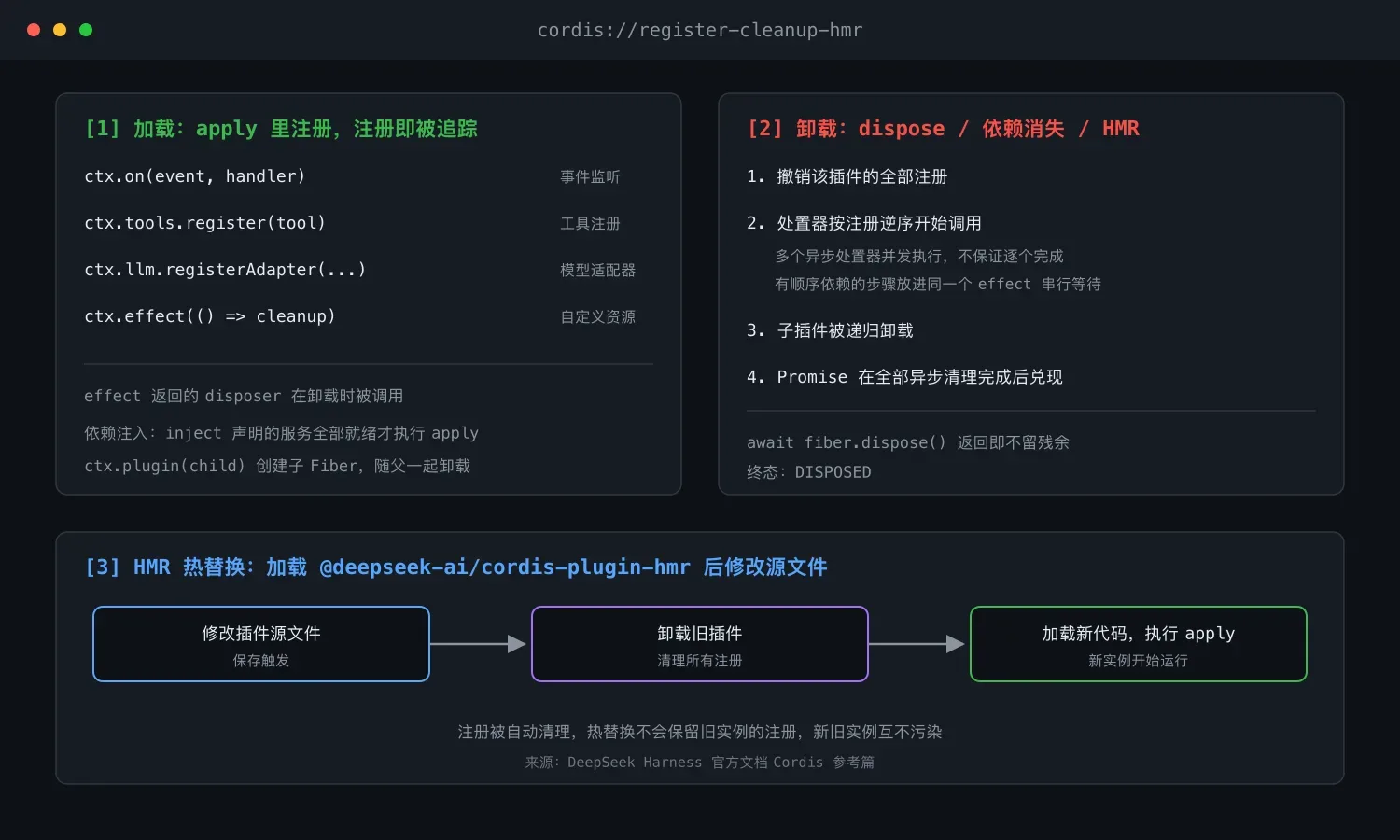
Task: Click code line ctx.tools.register(tool)
Action: pos(204,223)
